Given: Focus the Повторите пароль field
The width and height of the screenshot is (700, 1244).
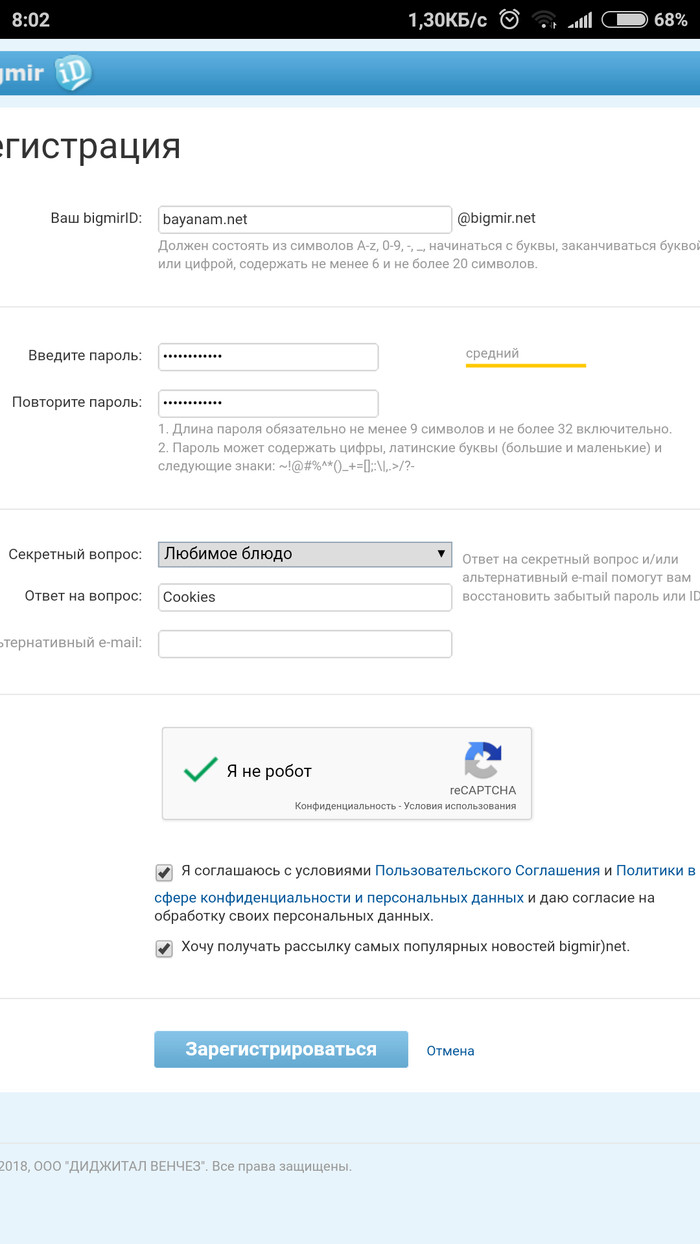Looking at the screenshot, I should (268, 403).
